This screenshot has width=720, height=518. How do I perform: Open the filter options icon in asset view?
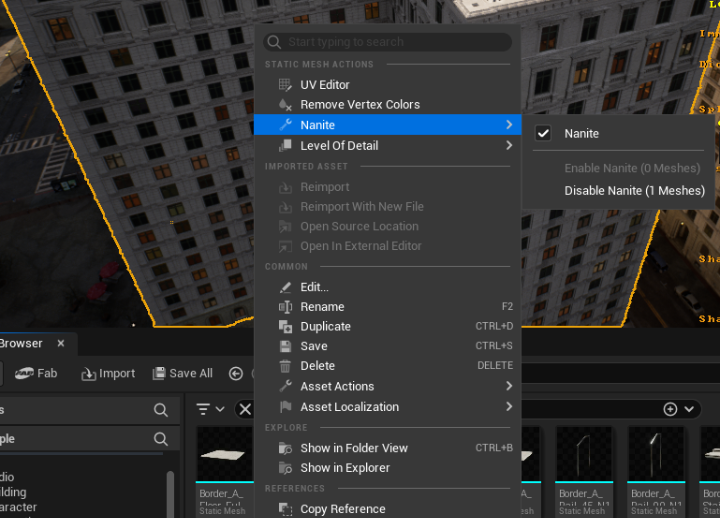click(210, 409)
